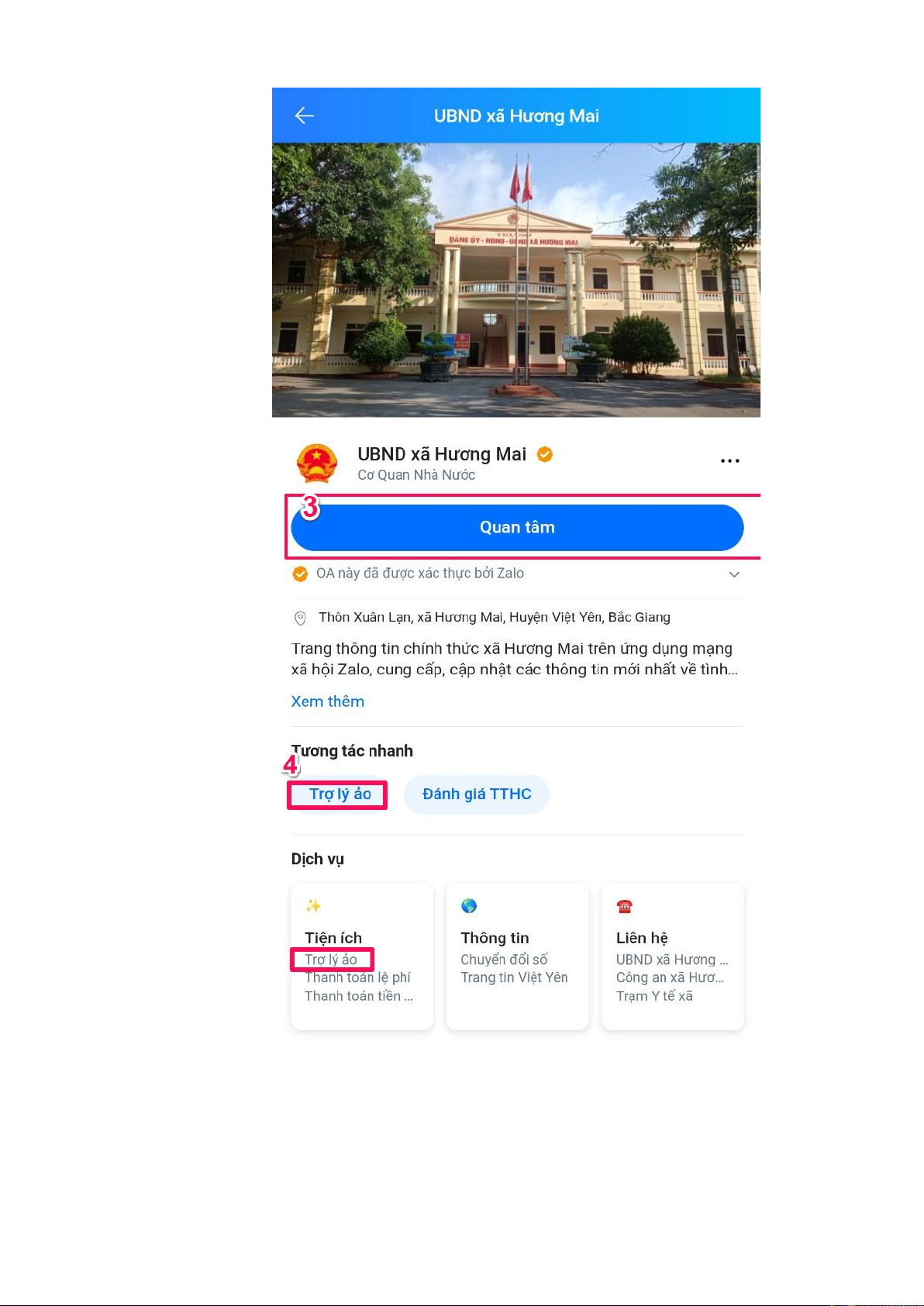Open Chuyển đổi số under Thông tin
This screenshot has width=924, height=1306.
504,960
